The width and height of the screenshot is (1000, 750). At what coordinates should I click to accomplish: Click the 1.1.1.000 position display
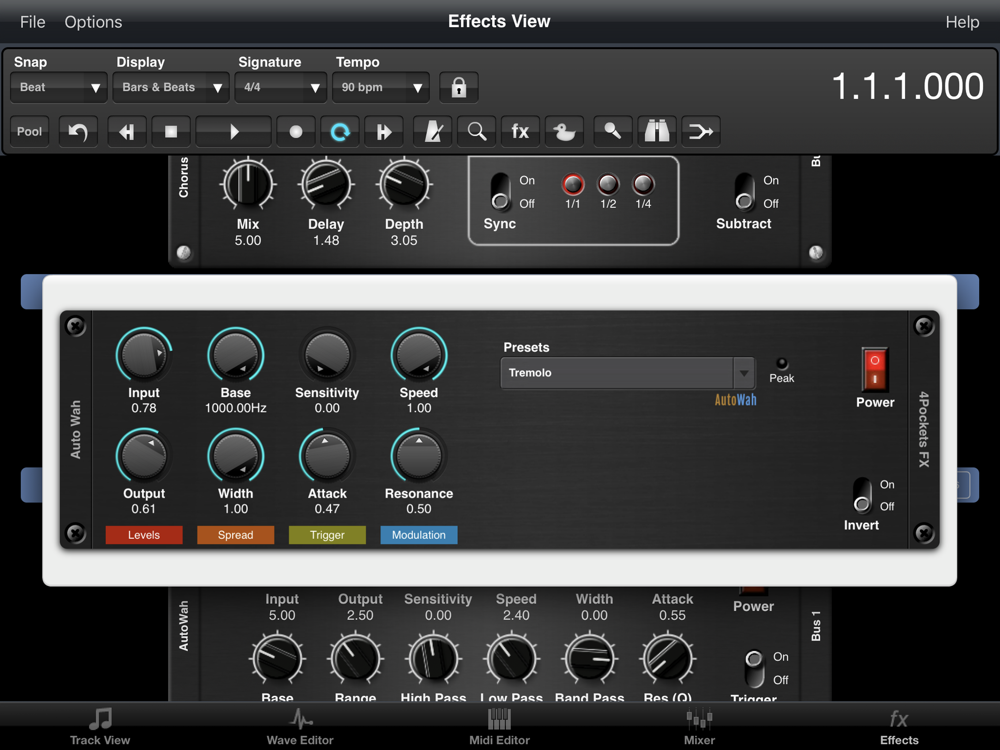coord(908,86)
